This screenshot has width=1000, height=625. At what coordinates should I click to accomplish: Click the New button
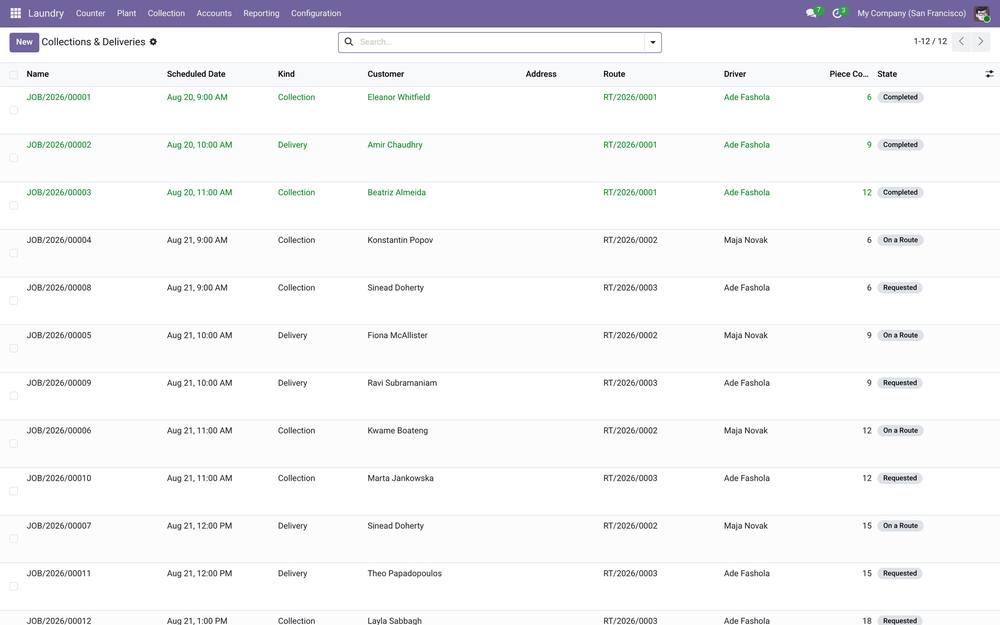click(x=24, y=42)
